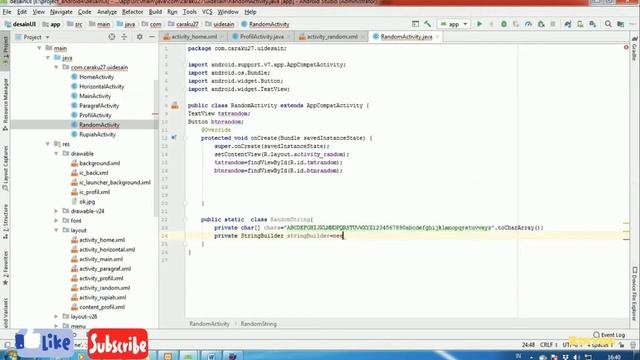Screen dimensions: 640x360
Task: Open the app run configuration dropdown
Action: 454,24
